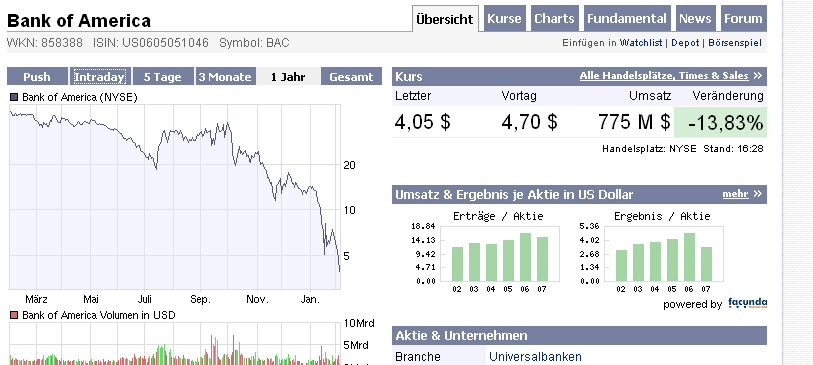
Task: Show the 3 Monate chart range
Action: click(x=226, y=77)
